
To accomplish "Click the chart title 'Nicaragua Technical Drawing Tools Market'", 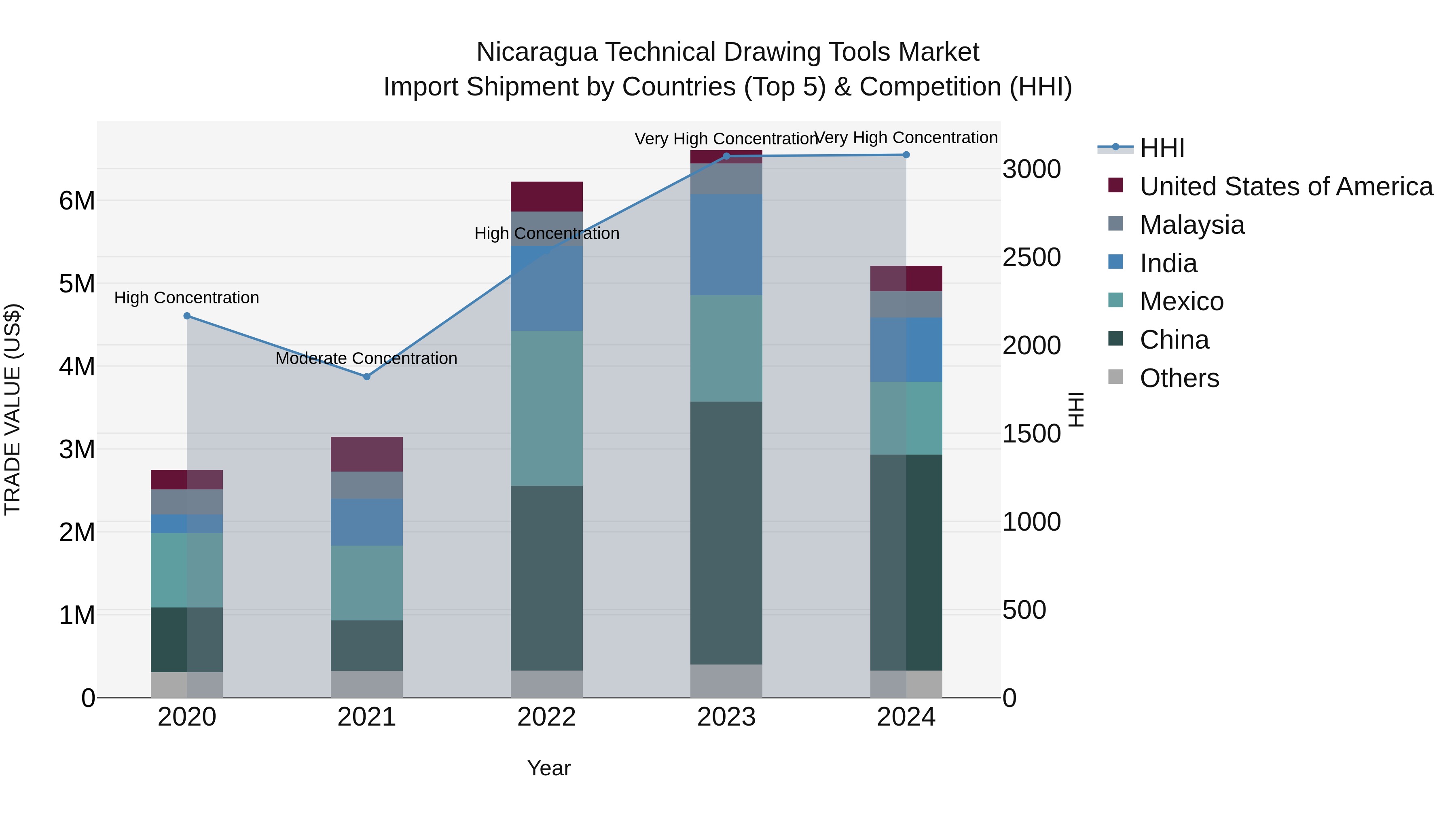I will (728, 52).
